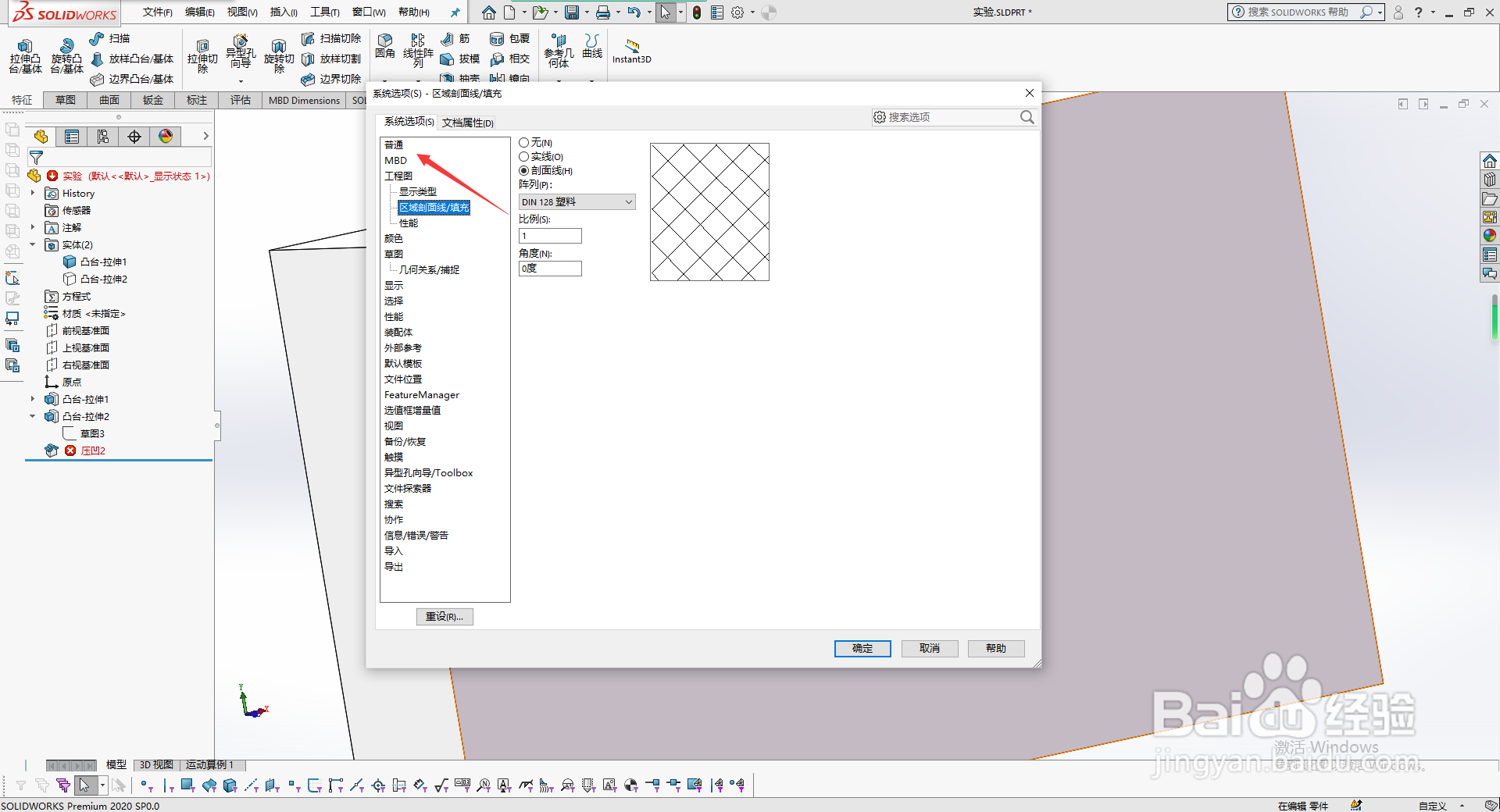This screenshot has height=812, width=1500.
Task: Expand the 凸台-拉伸2 tree node
Action: pyautogui.click(x=32, y=416)
